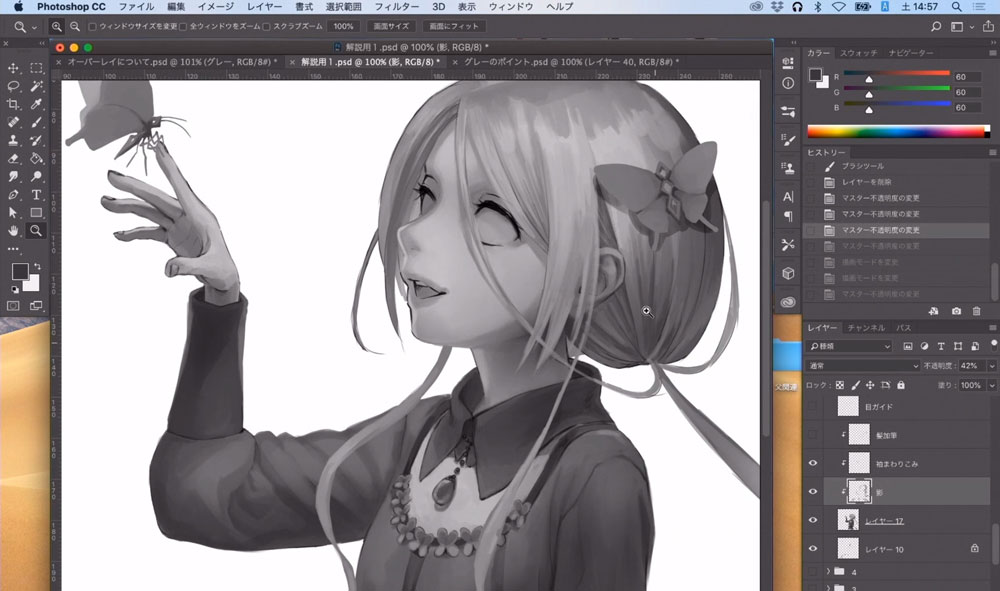Hide the レイヤー 17 layer
Image resolution: width=1000 pixels, height=591 pixels.
[x=812, y=520]
